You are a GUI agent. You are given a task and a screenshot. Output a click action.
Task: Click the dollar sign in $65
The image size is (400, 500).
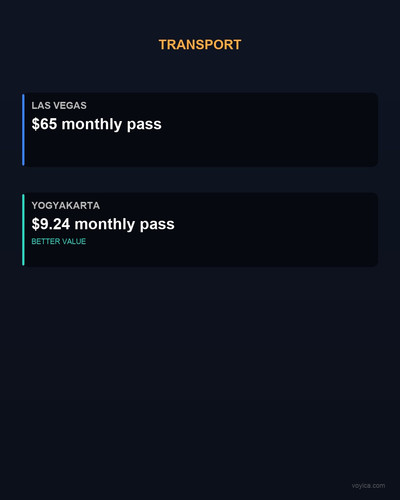pos(36,124)
